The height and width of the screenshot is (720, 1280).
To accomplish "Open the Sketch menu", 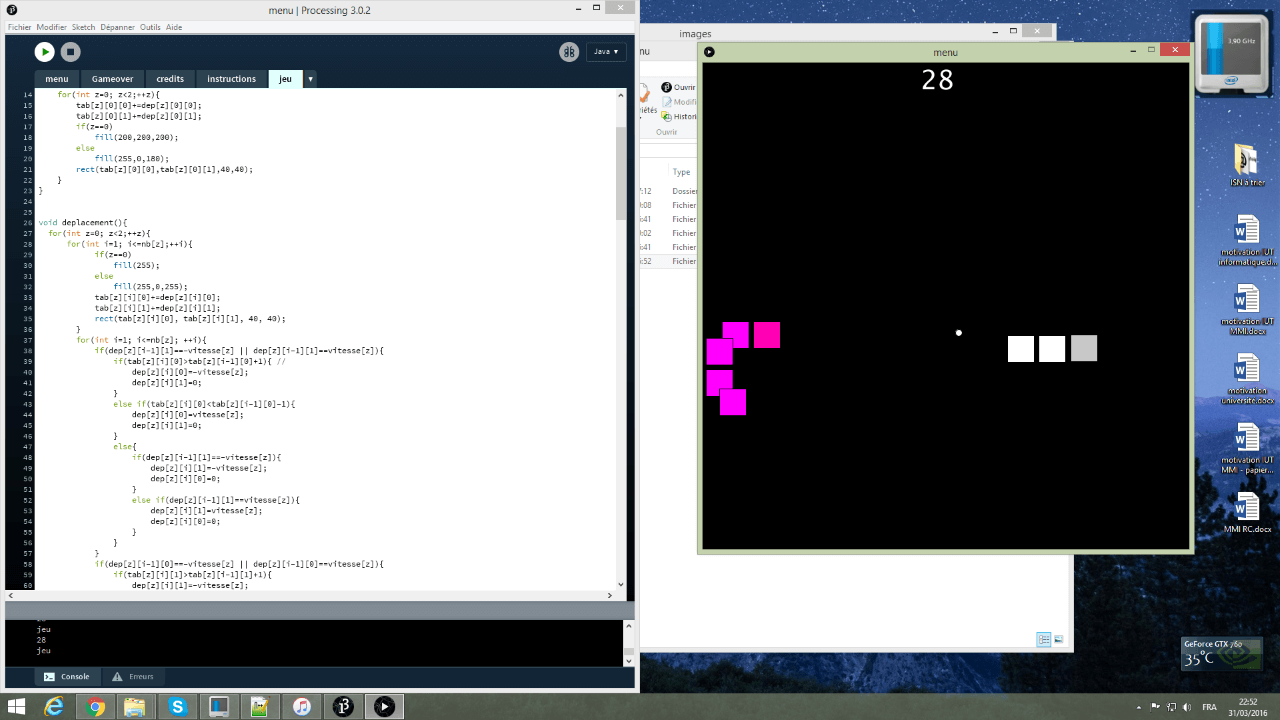I will tap(83, 27).
